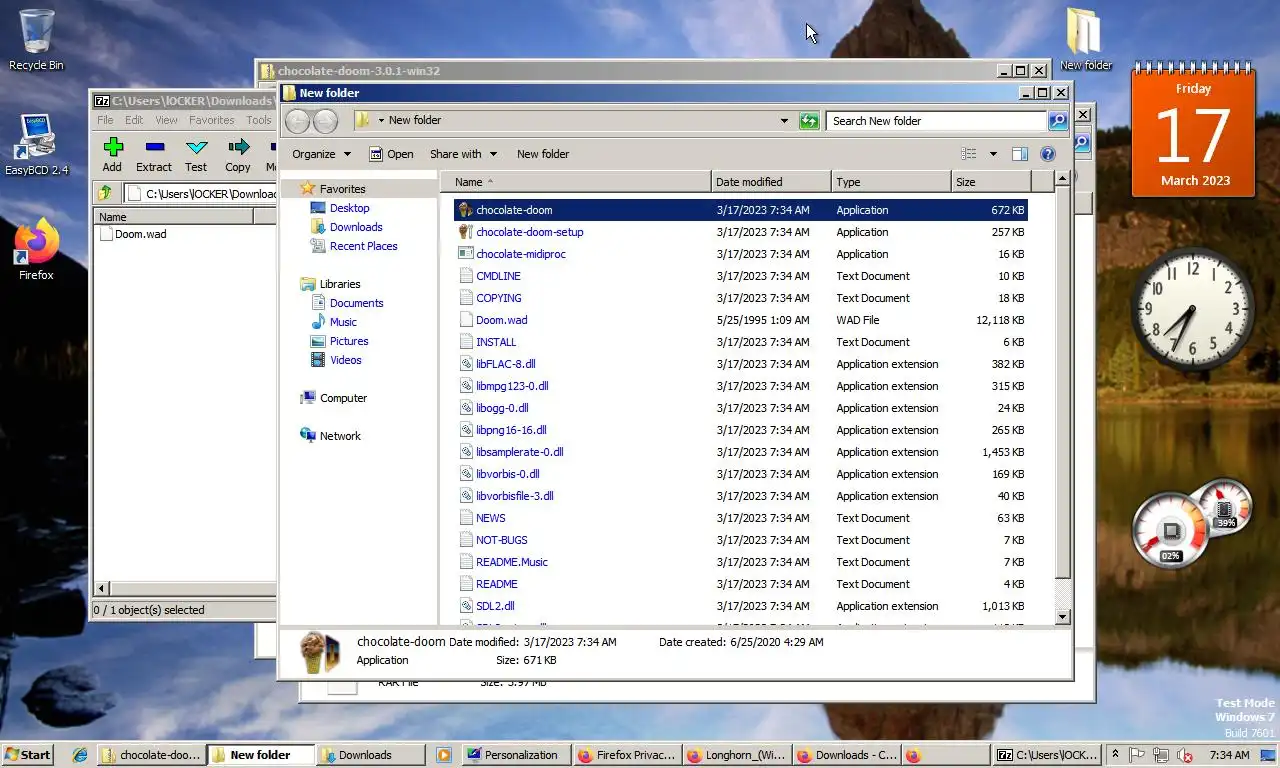
Task: Click the Back button in New folder window
Action: pyautogui.click(x=297, y=121)
